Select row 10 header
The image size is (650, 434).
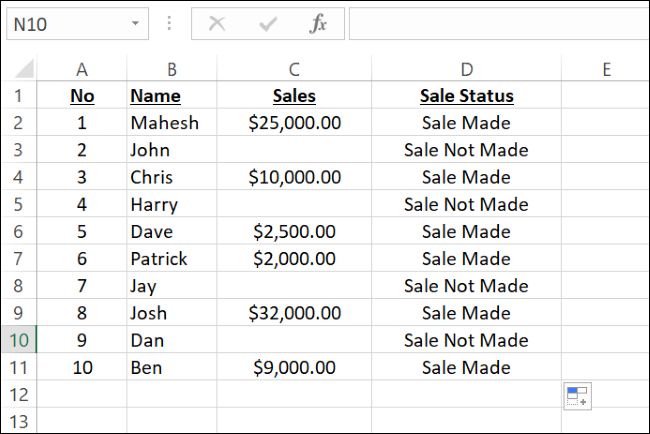pos(19,340)
